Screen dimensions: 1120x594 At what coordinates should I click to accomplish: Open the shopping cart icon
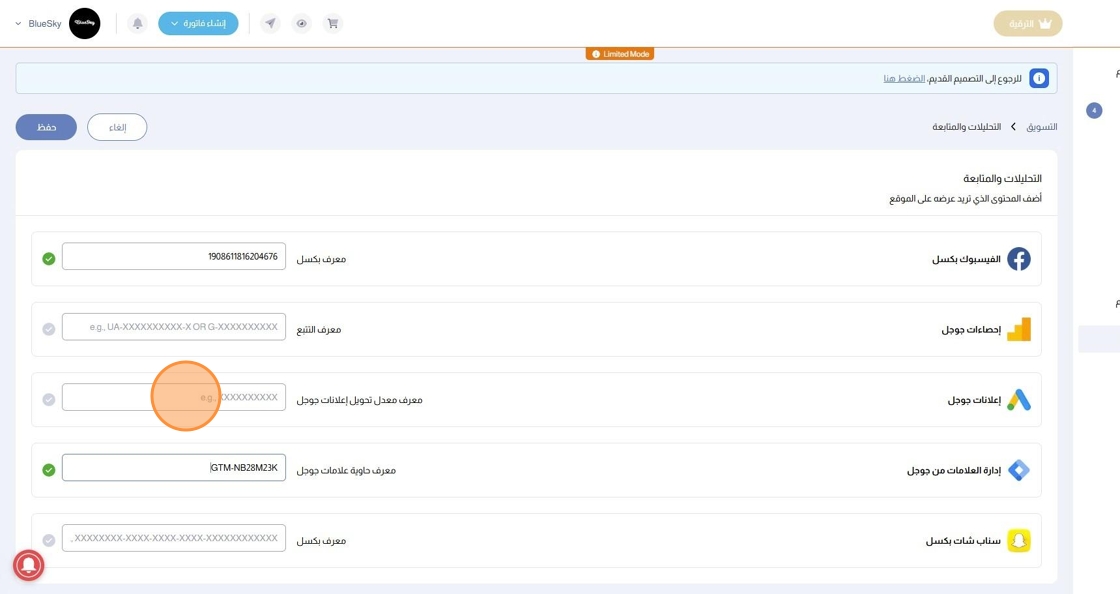point(333,24)
